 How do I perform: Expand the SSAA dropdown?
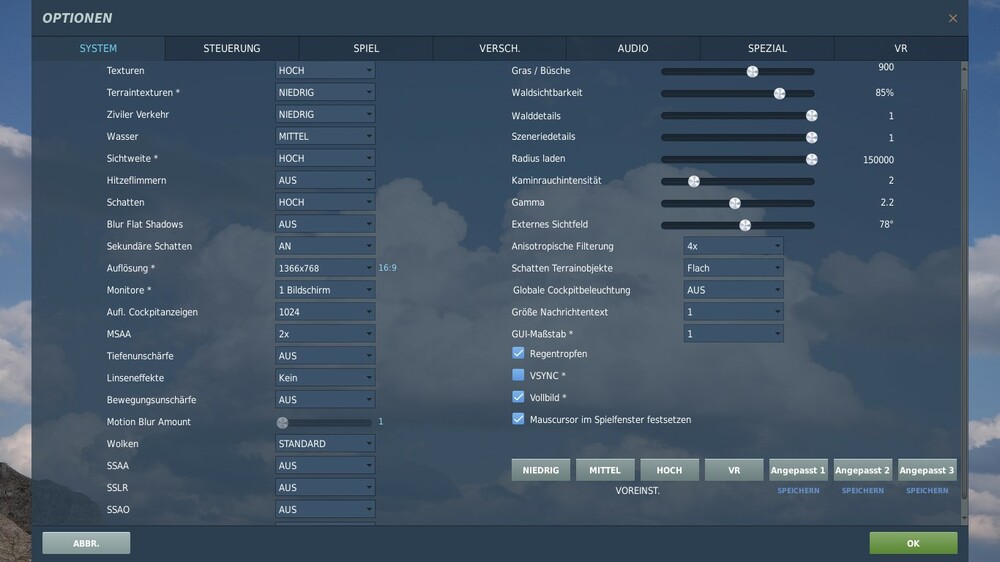pyautogui.click(x=325, y=466)
